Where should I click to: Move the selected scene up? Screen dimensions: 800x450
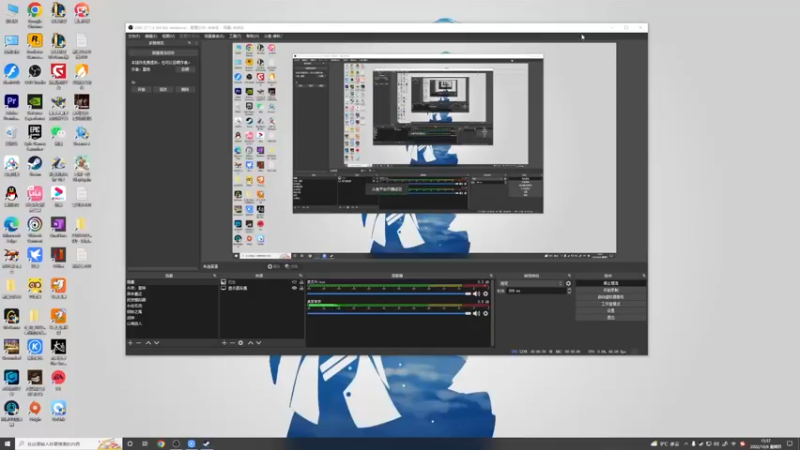pyautogui.click(x=148, y=343)
